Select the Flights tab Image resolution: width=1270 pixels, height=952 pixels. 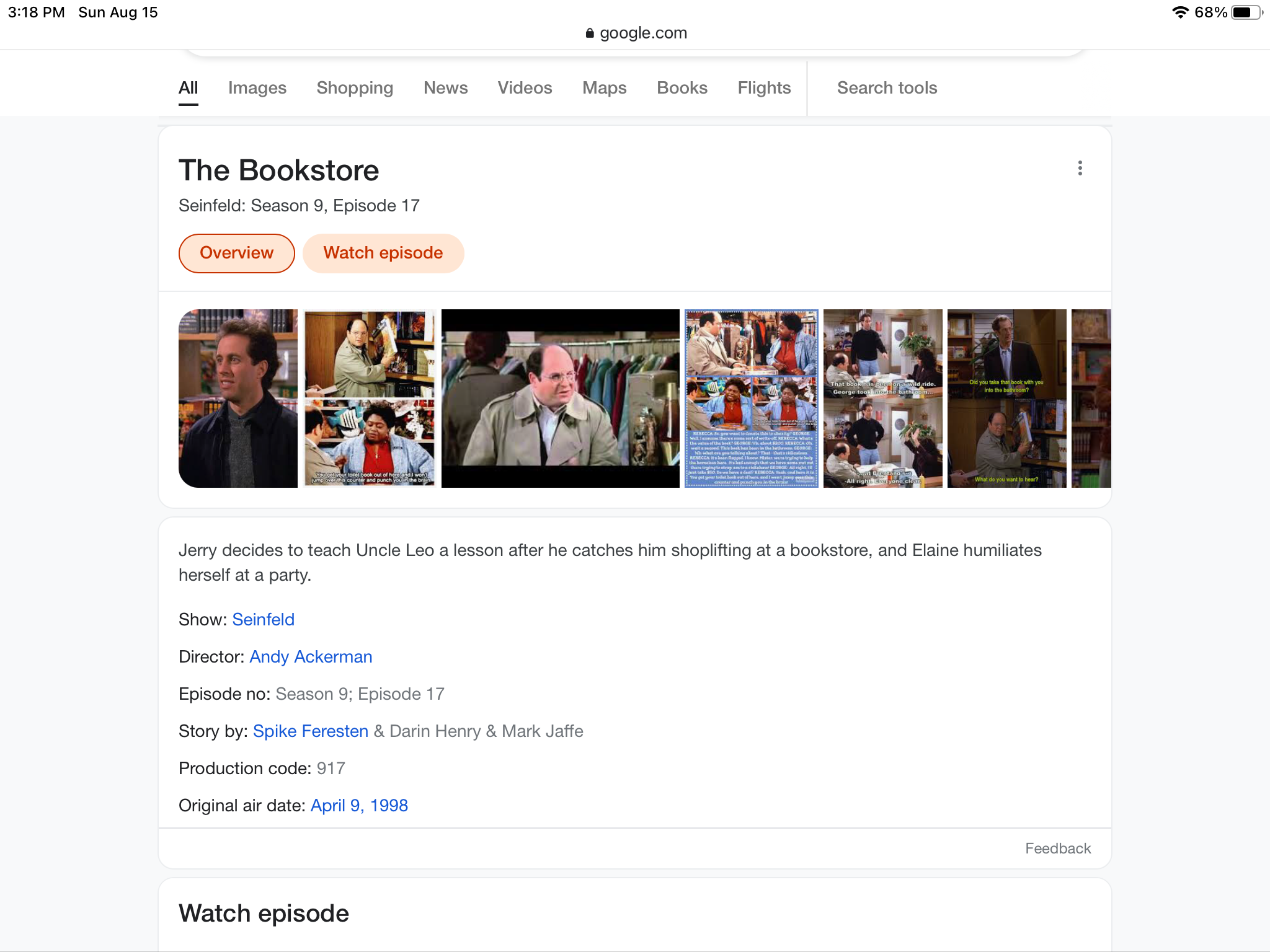coord(764,88)
